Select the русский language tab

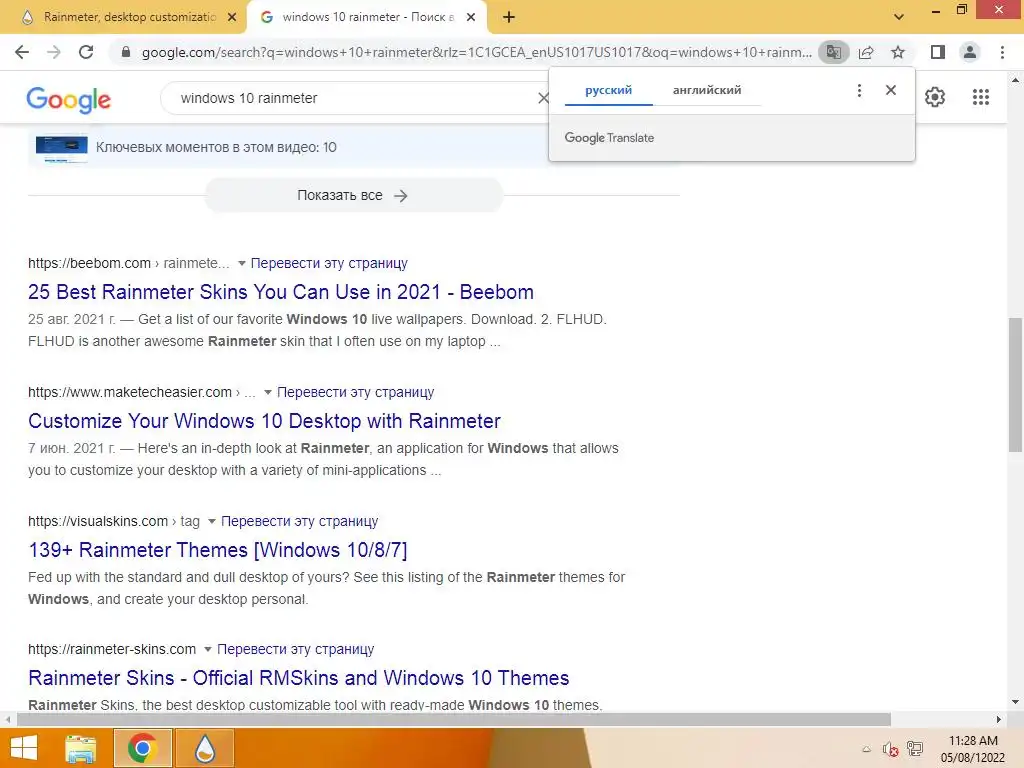coord(608,90)
